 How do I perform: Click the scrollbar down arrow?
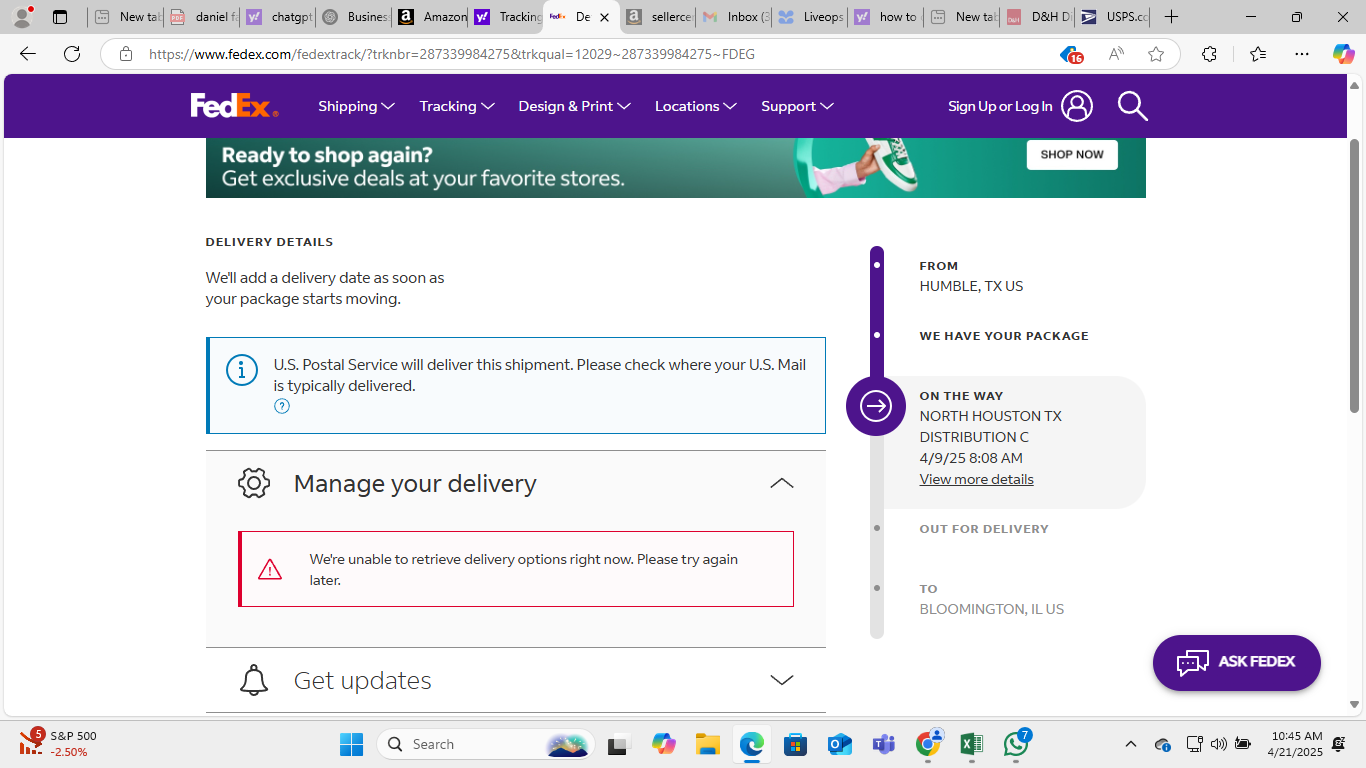tap(1355, 705)
